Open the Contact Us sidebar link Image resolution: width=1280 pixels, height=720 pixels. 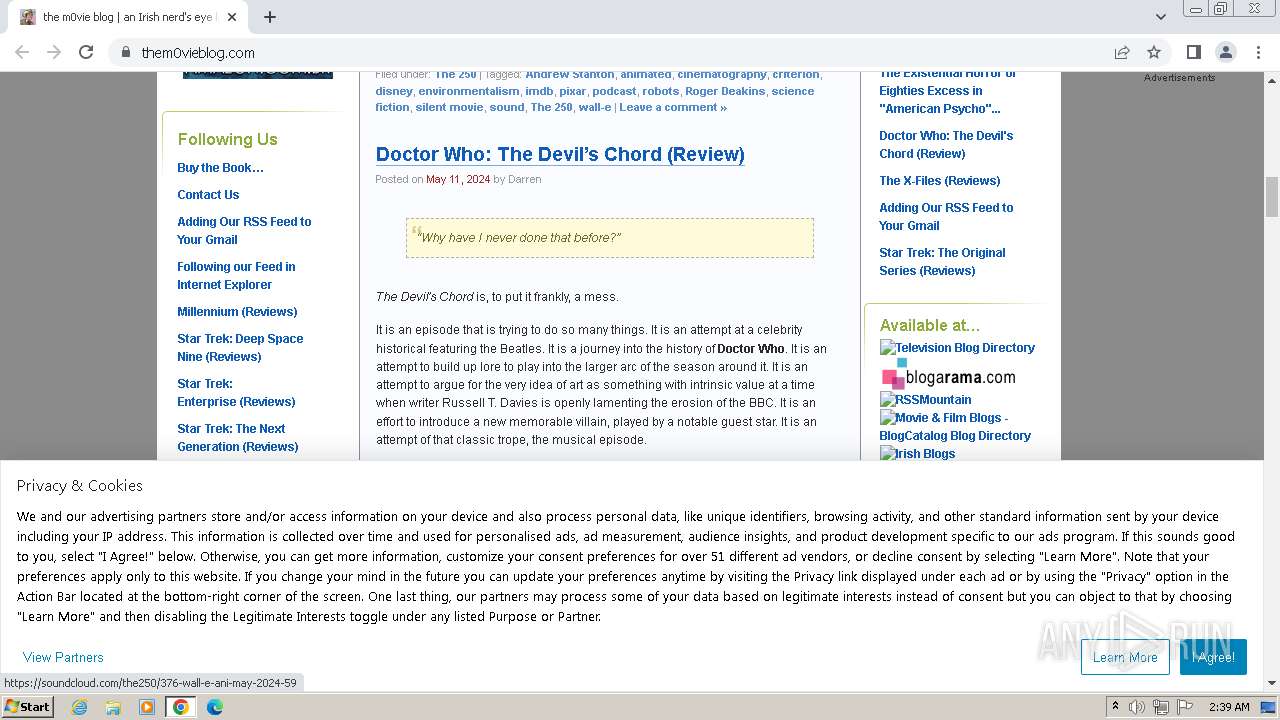coord(208,194)
